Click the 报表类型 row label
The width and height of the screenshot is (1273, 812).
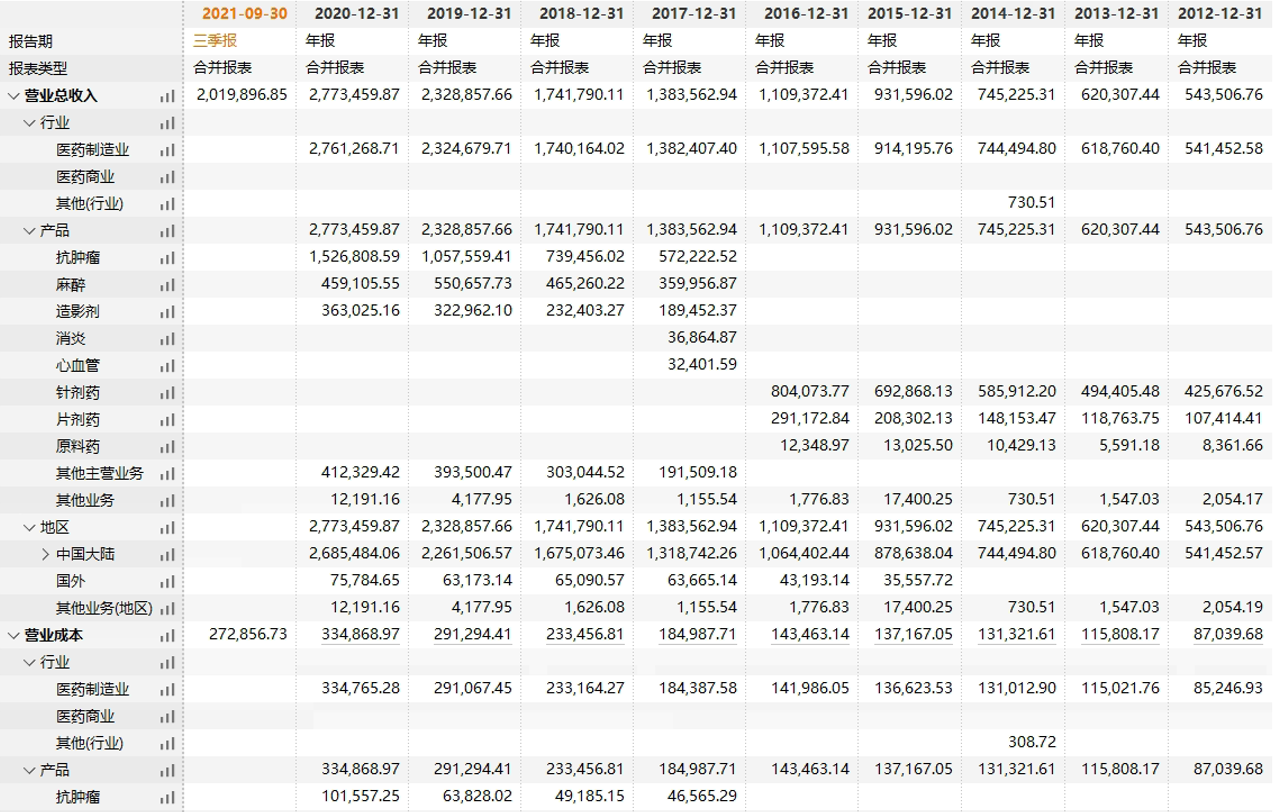[x=38, y=68]
